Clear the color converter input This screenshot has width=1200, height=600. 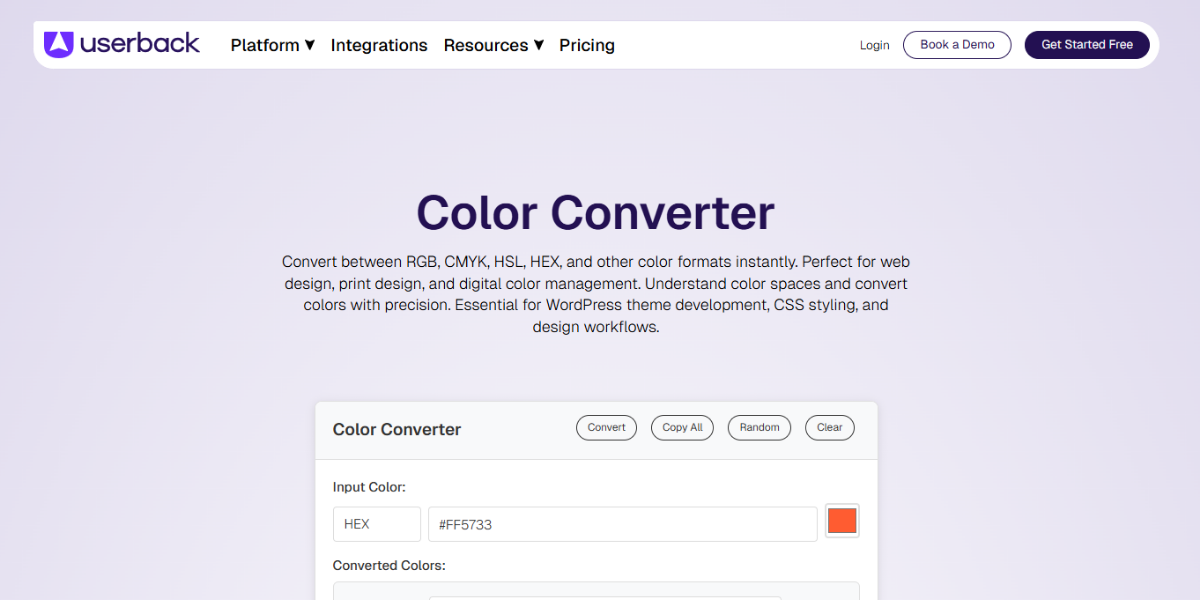[829, 427]
